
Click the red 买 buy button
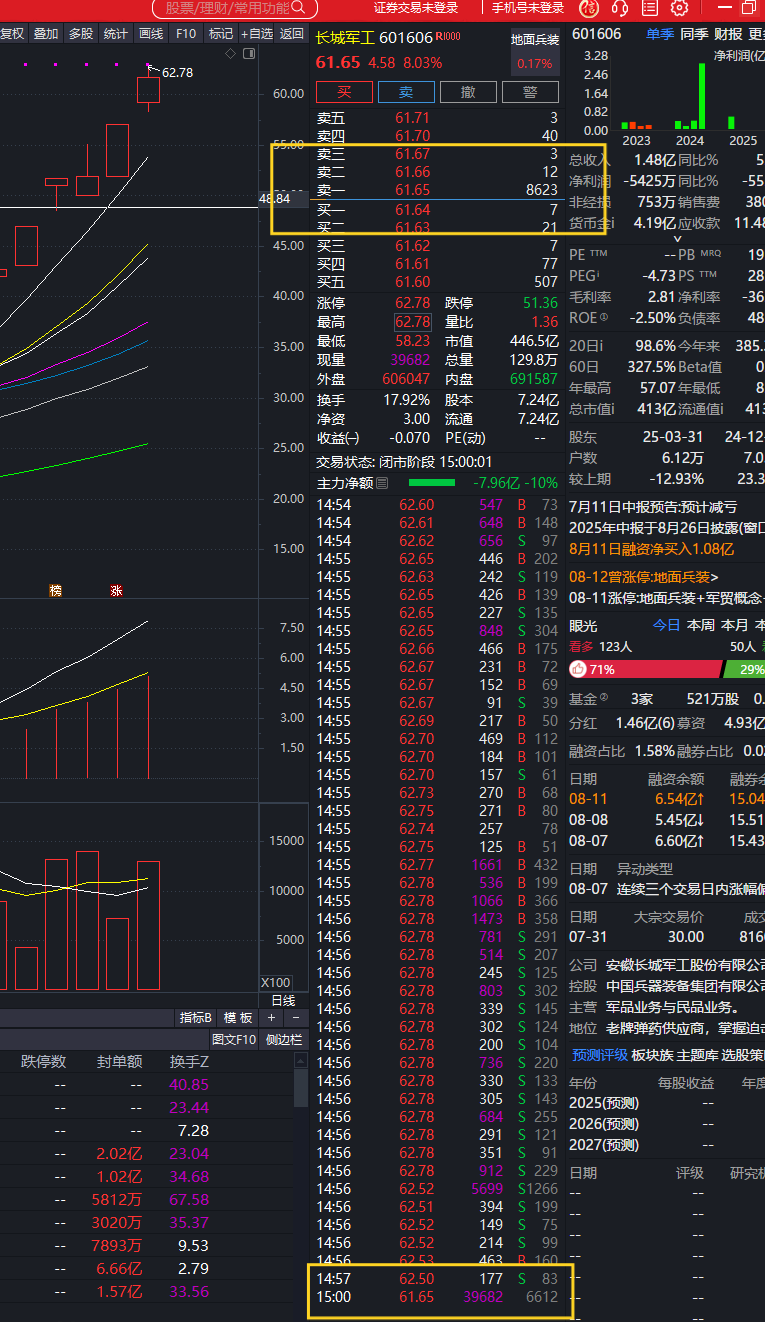coord(344,92)
